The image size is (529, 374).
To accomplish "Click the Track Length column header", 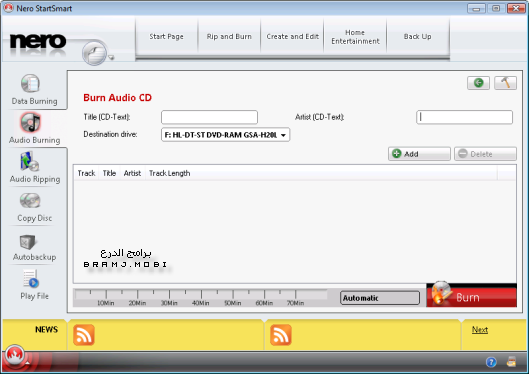I will point(169,173).
